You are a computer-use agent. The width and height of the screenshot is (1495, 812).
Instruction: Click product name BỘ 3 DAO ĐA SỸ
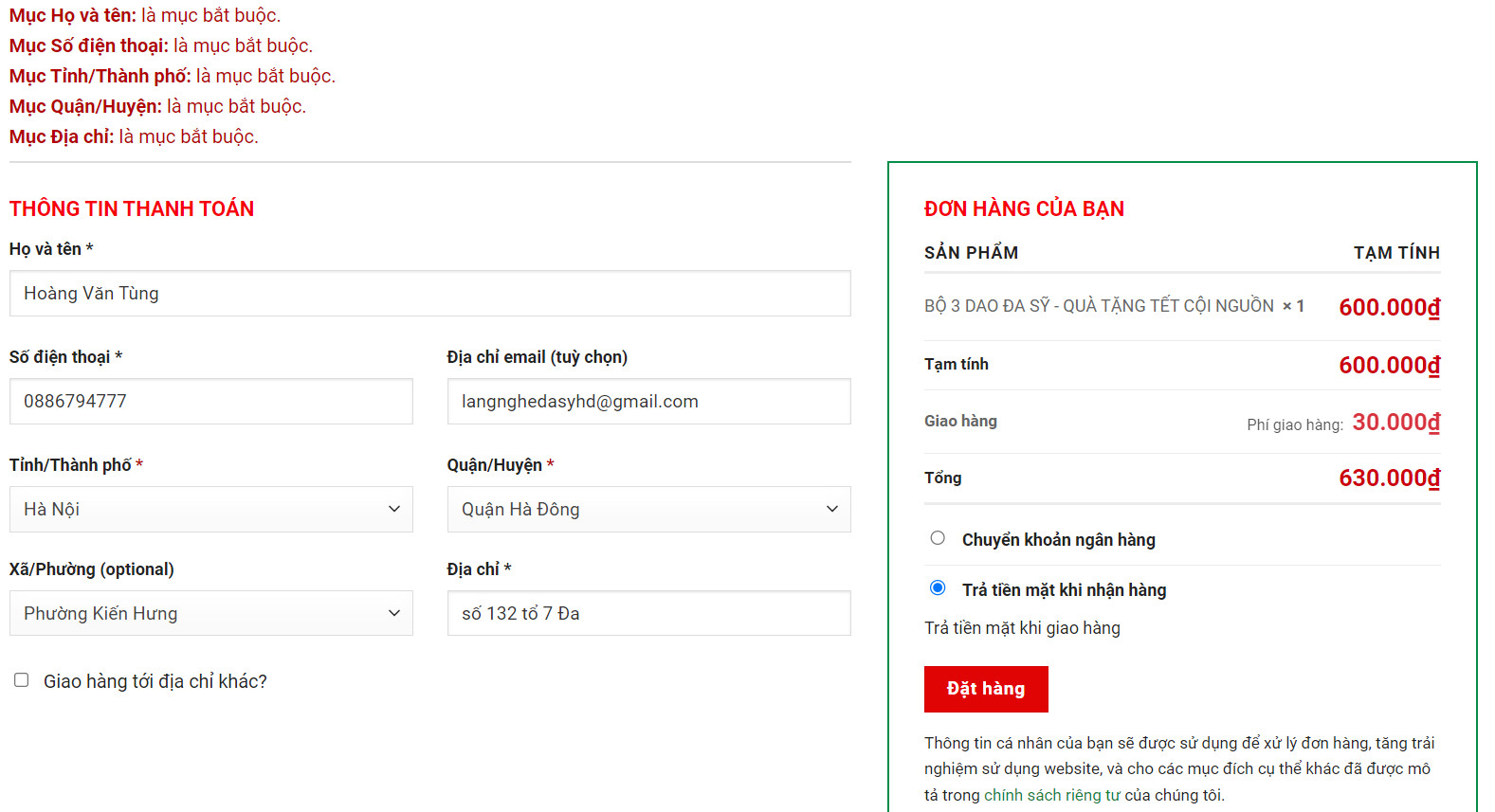click(x=1099, y=306)
